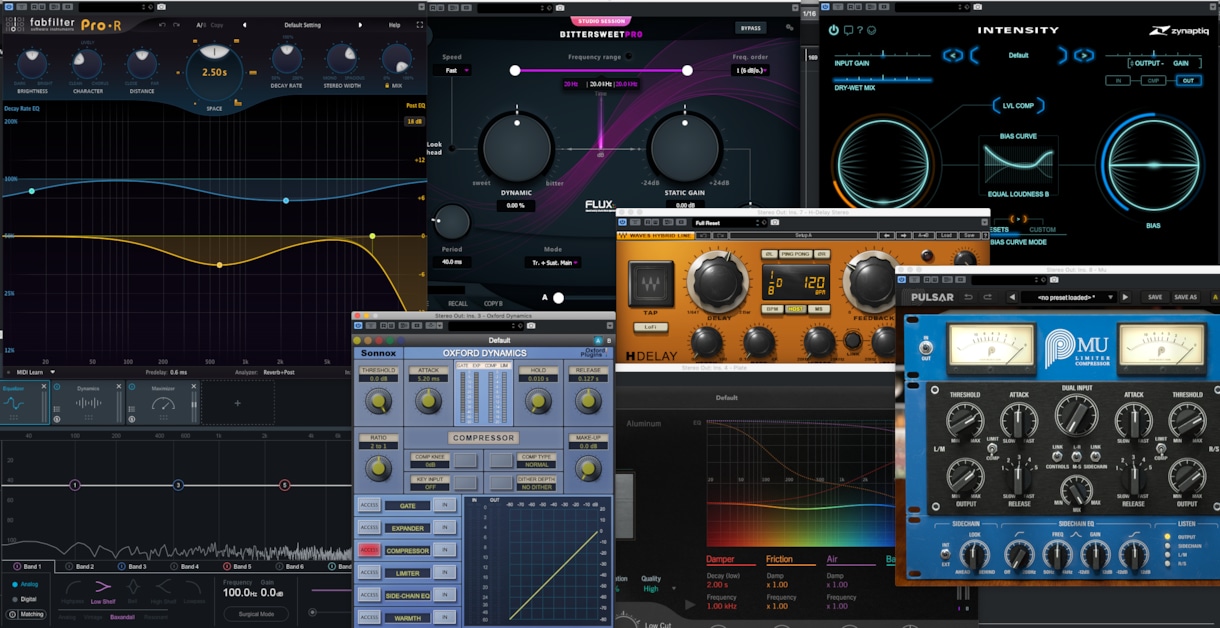1220x628 pixels.
Task: Select the Band 1 tab
Action: (x=27, y=567)
